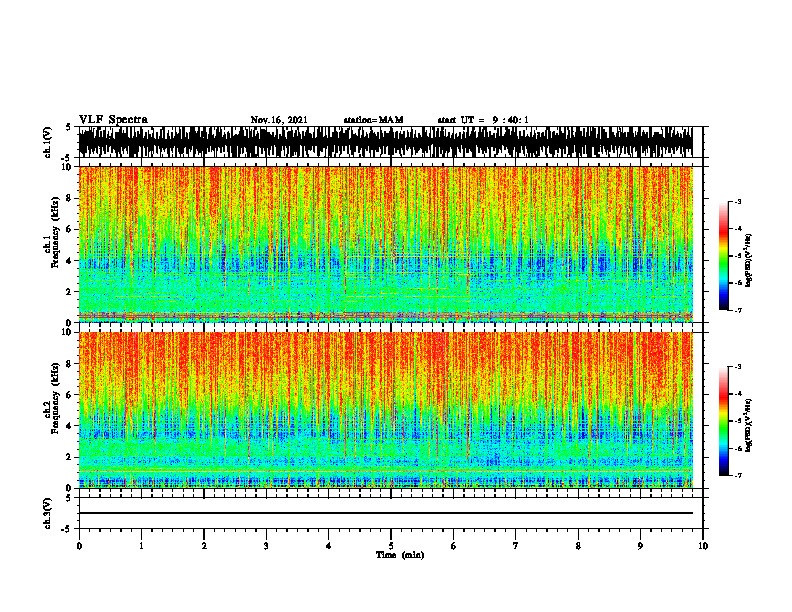Click inside the ch.2 spectrogram plot
The width and height of the screenshot is (792, 612).
[x=386, y=410]
